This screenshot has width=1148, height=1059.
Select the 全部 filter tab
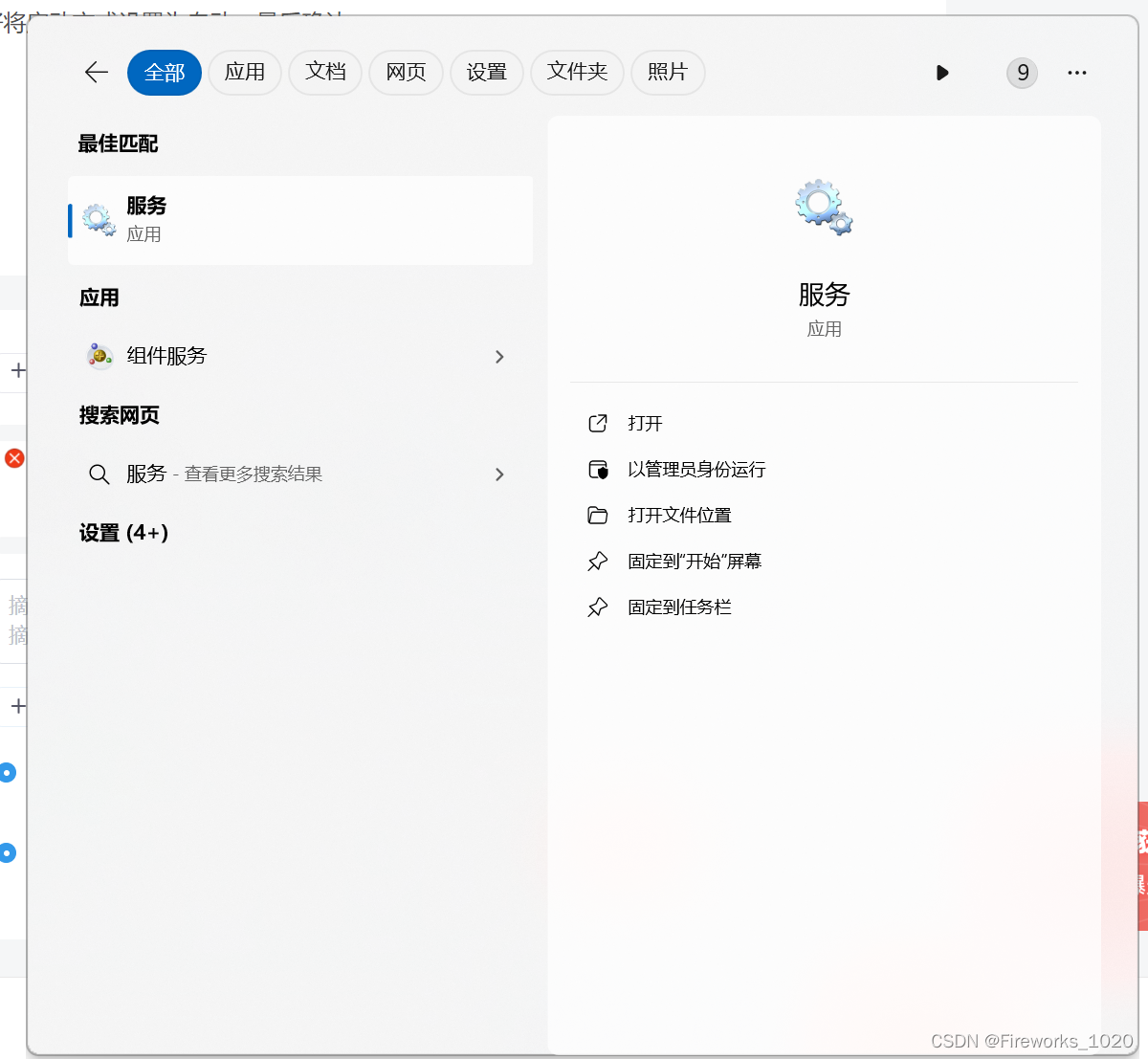[x=165, y=73]
